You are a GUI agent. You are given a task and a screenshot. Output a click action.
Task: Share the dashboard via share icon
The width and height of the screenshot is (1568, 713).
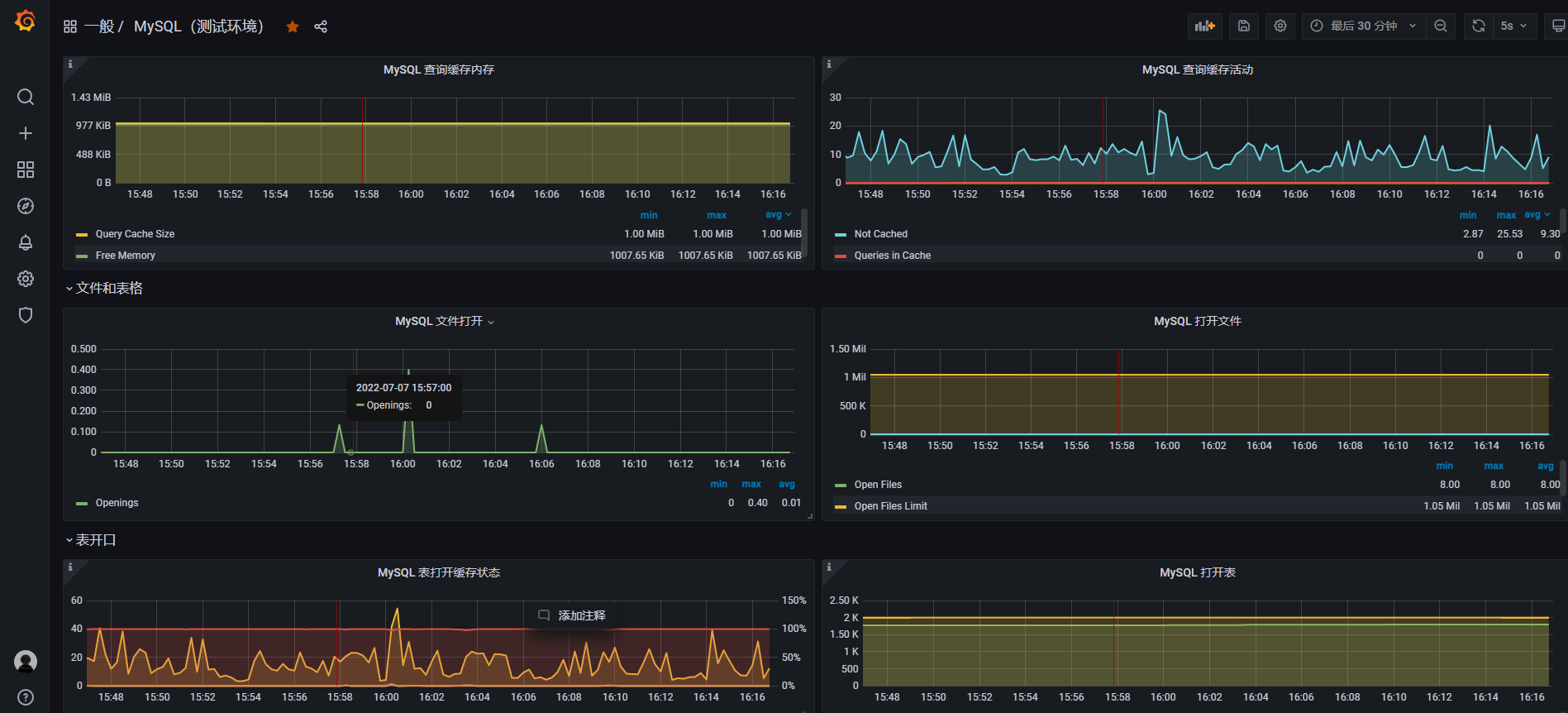click(321, 26)
